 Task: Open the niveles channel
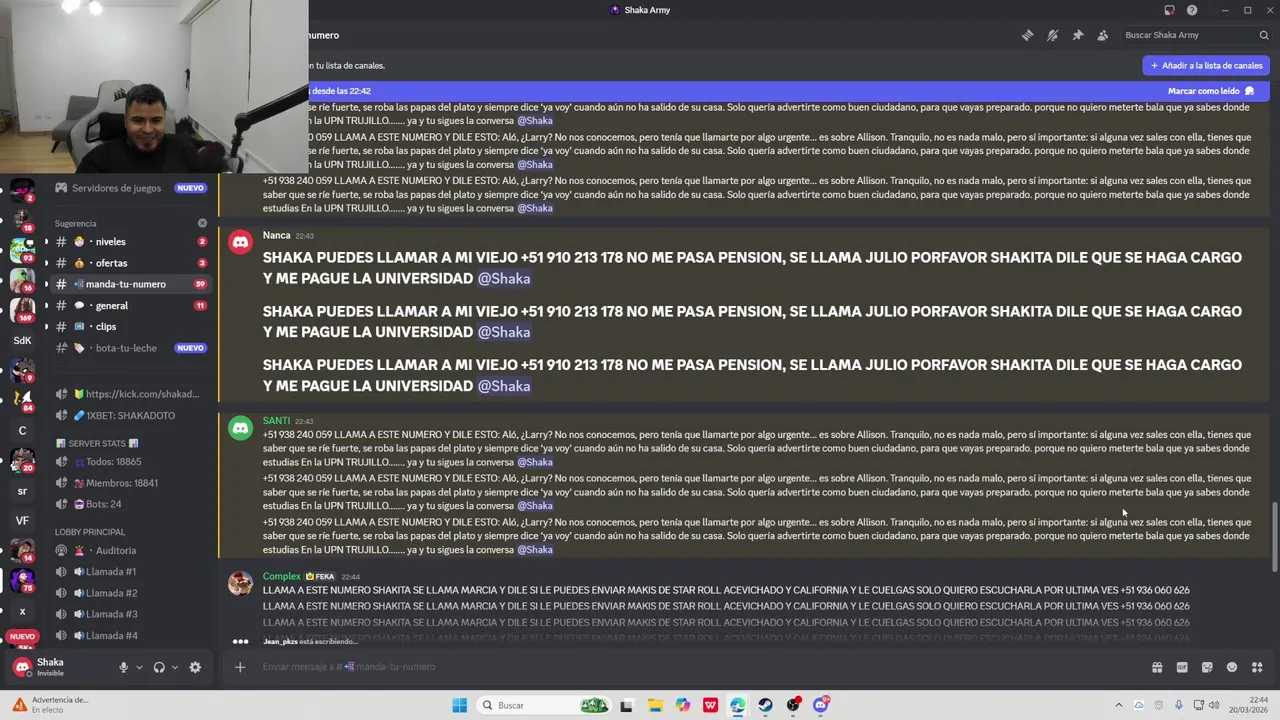pyautogui.click(x=130, y=242)
